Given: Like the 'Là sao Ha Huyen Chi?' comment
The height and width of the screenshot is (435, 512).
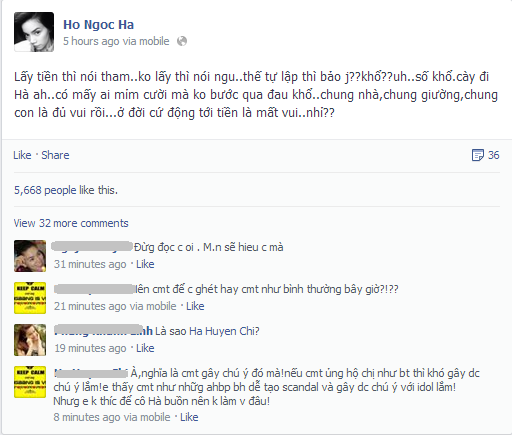Looking at the screenshot, I should (x=145, y=348).
